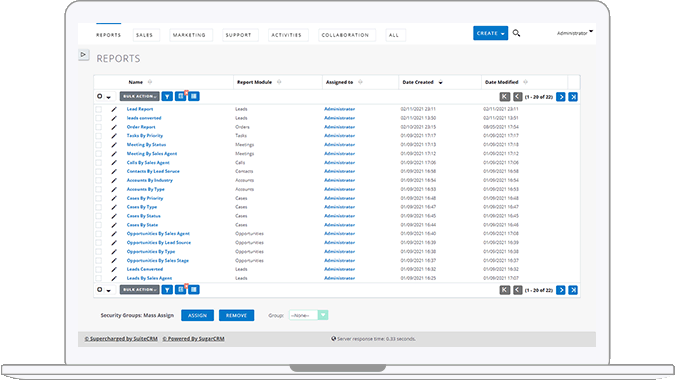
Task: Go to next page in bottom pagination
Action: [560, 290]
